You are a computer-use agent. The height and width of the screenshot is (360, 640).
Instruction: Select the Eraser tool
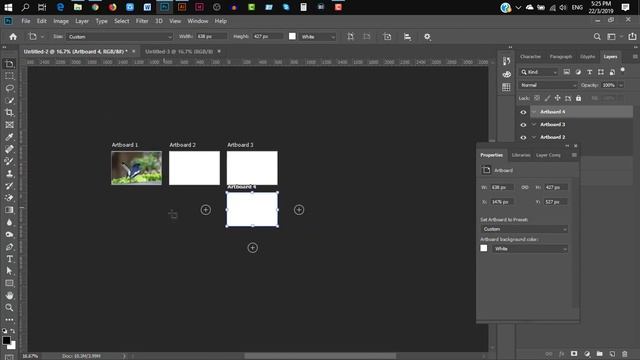[9, 198]
